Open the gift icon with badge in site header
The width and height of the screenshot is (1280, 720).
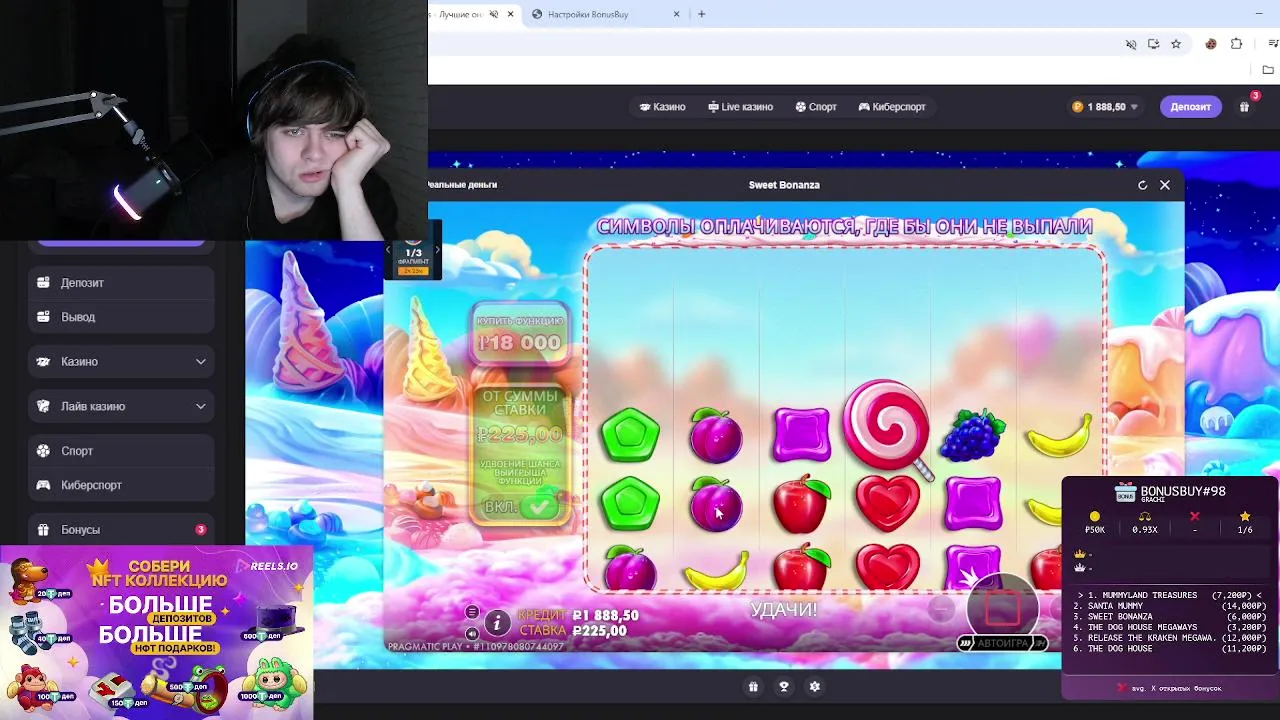(x=1244, y=106)
